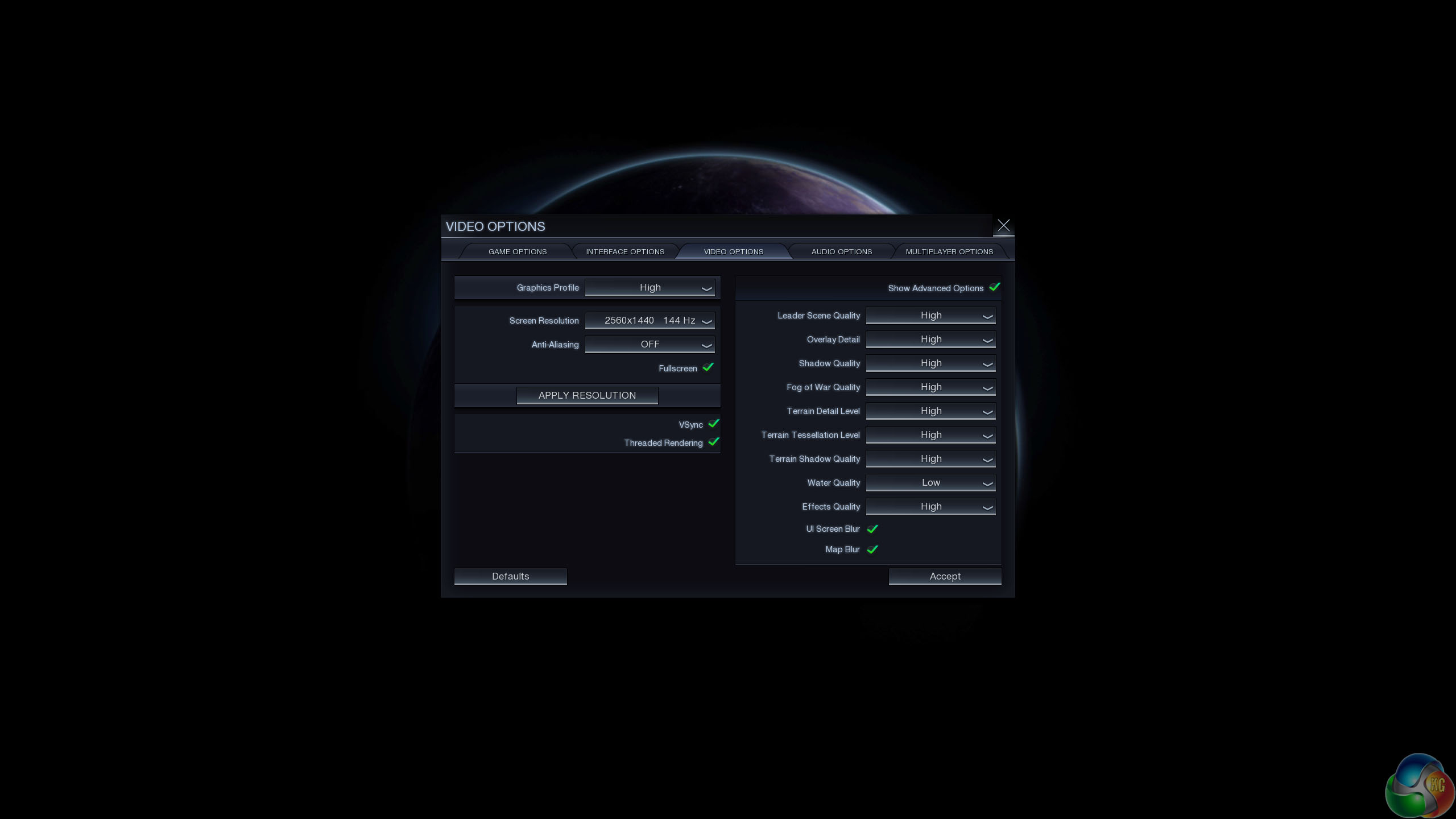Disable the VSync checkmark
The width and height of the screenshot is (1456, 819).
[713, 424]
